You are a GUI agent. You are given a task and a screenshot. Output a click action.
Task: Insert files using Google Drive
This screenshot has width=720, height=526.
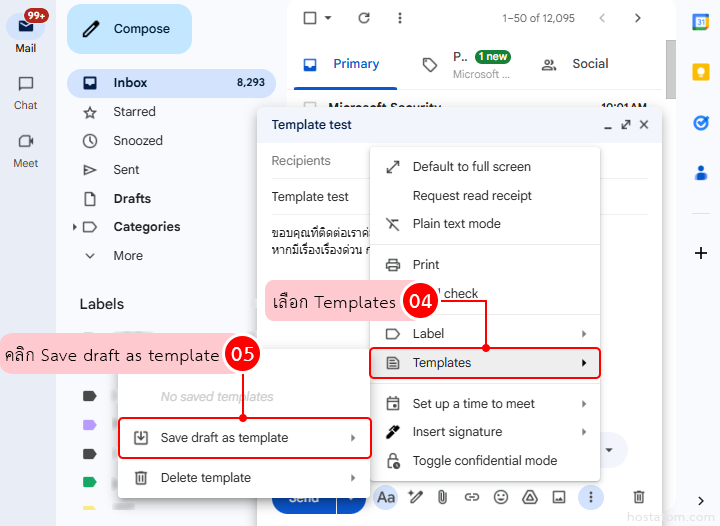pyautogui.click(x=530, y=497)
